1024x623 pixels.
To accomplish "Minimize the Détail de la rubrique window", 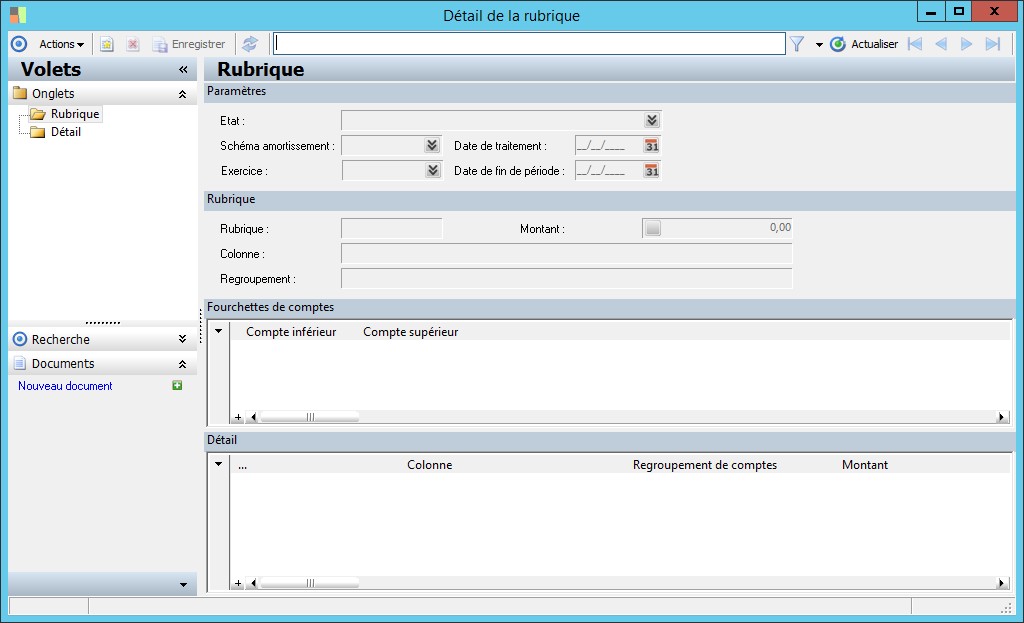I will tap(931, 11).
